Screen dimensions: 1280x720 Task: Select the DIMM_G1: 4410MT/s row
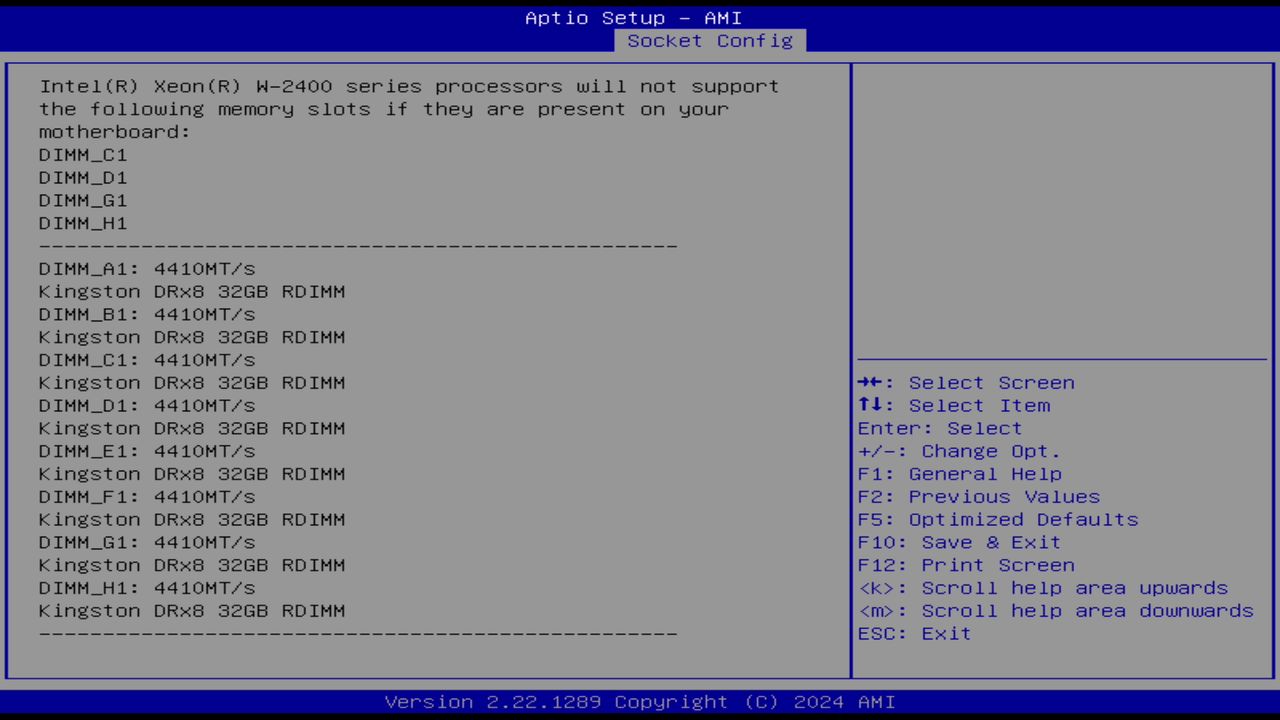click(x=147, y=542)
